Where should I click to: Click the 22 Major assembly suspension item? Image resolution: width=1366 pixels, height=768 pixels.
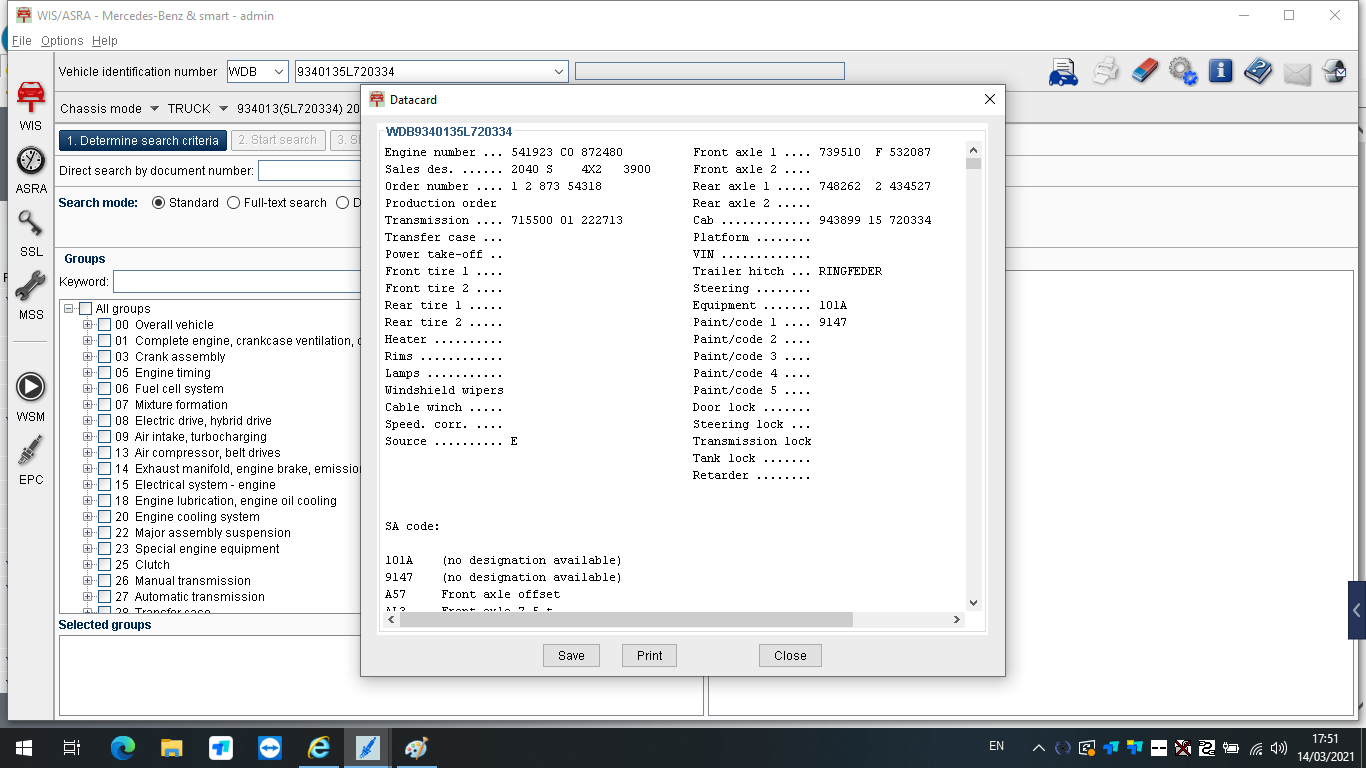coord(202,533)
